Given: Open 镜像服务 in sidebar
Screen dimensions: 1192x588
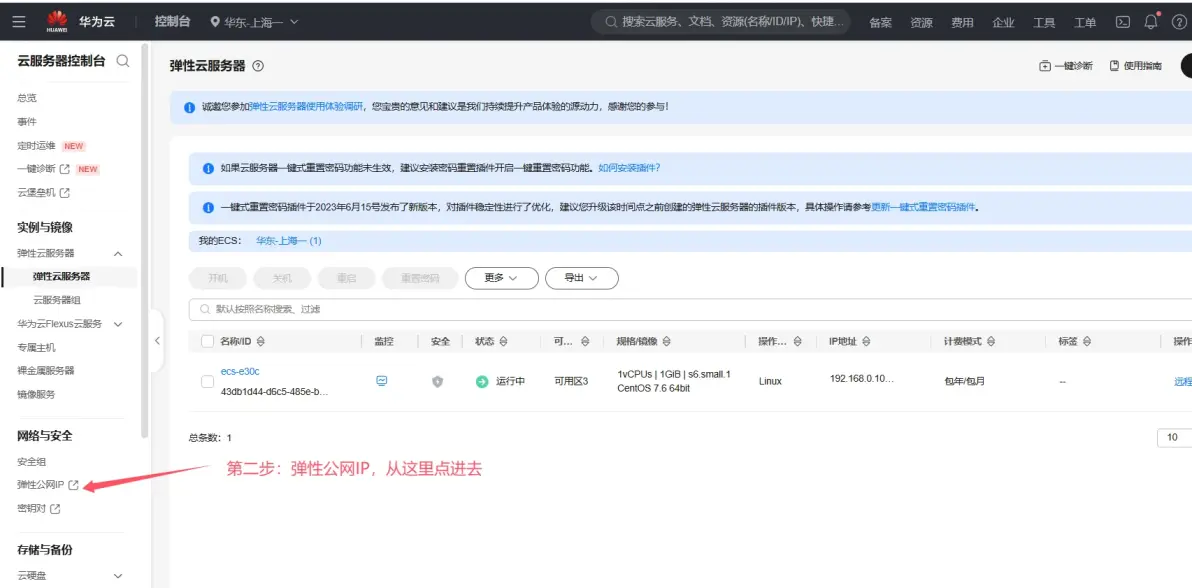Looking at the screenshot, I should [x=36, y=394].
